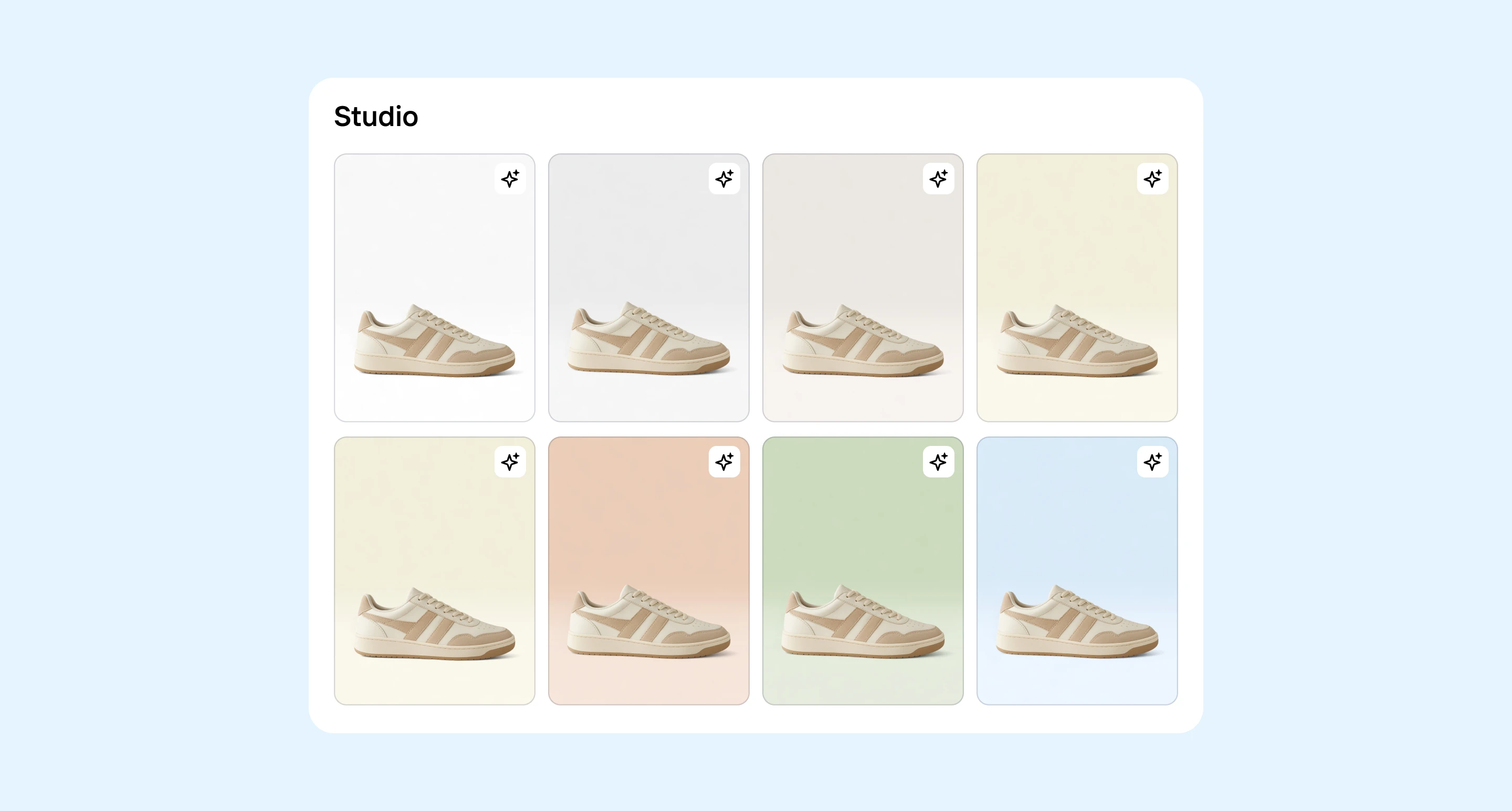The height and width of the screenshot is (811, 1512).
Task: Tap the sparkle icon on the peach card
Action: pyautogui.click(x=724, y=462)
